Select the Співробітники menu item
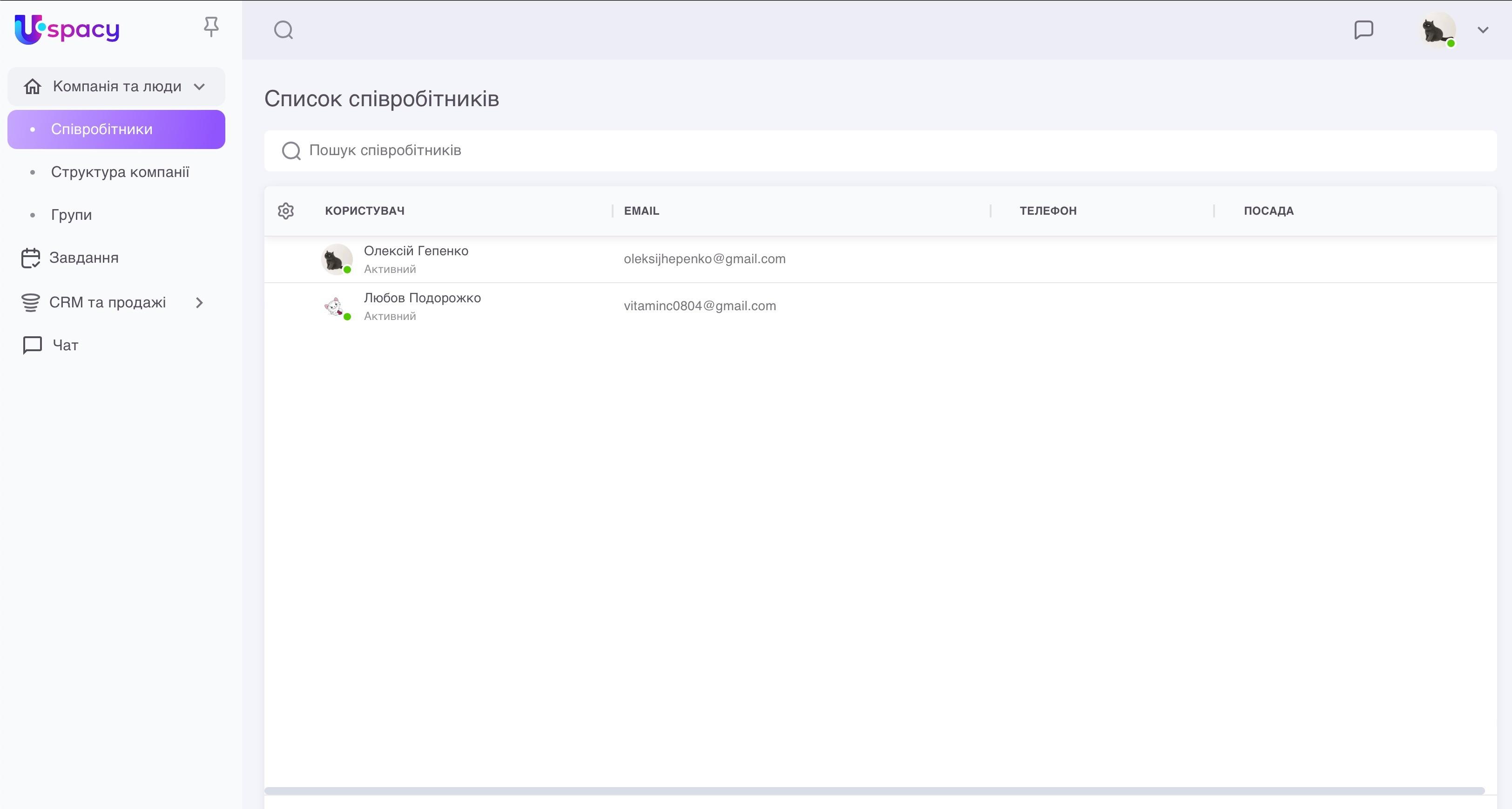 coord(101,129)
